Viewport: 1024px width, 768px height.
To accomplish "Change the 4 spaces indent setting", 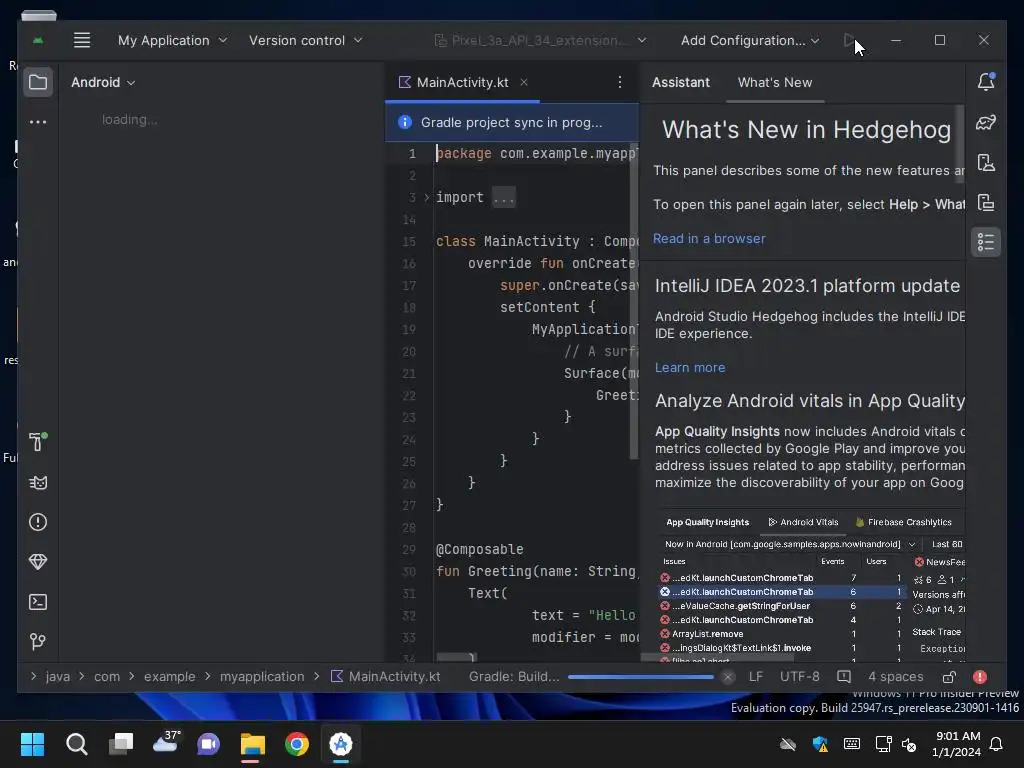I will point(895,677).
